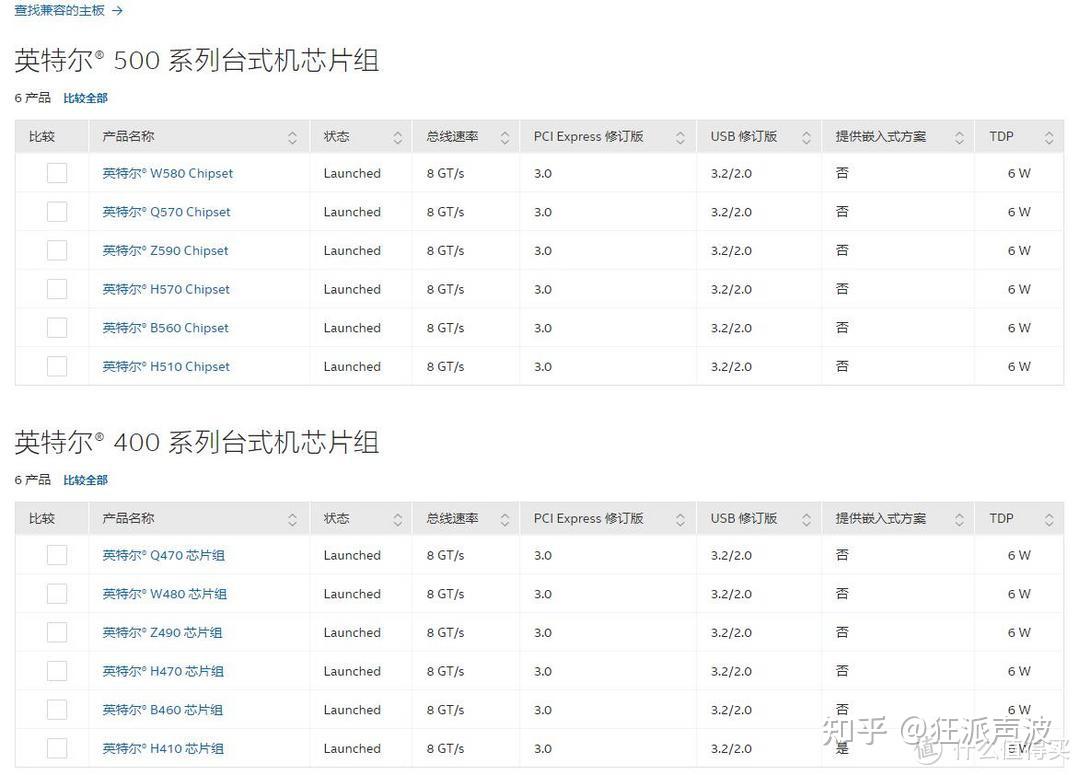This screenshot has height=775, width=1080.
Task: Click 8 GT/s value in Z590 Chipset row
Action: 445,251
